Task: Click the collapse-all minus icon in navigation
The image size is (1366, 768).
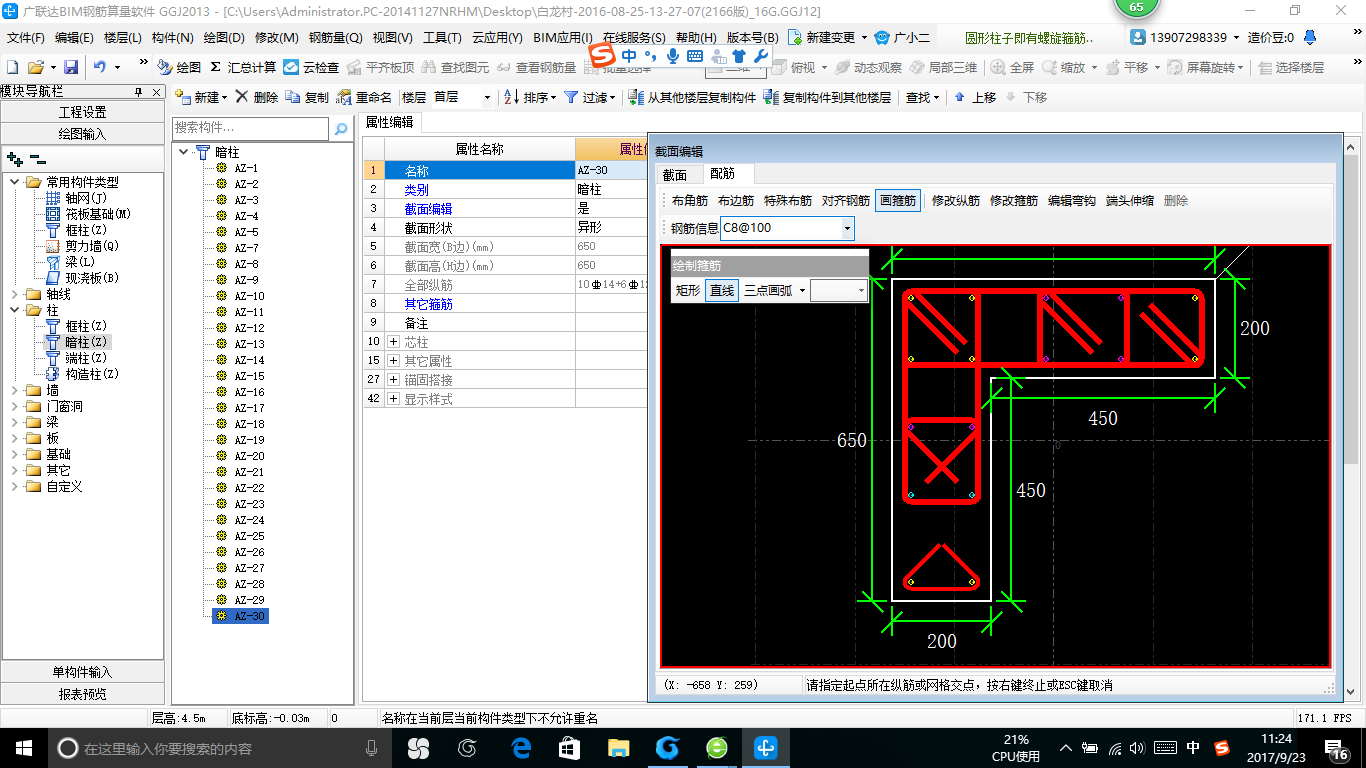Action: point(37,159)
